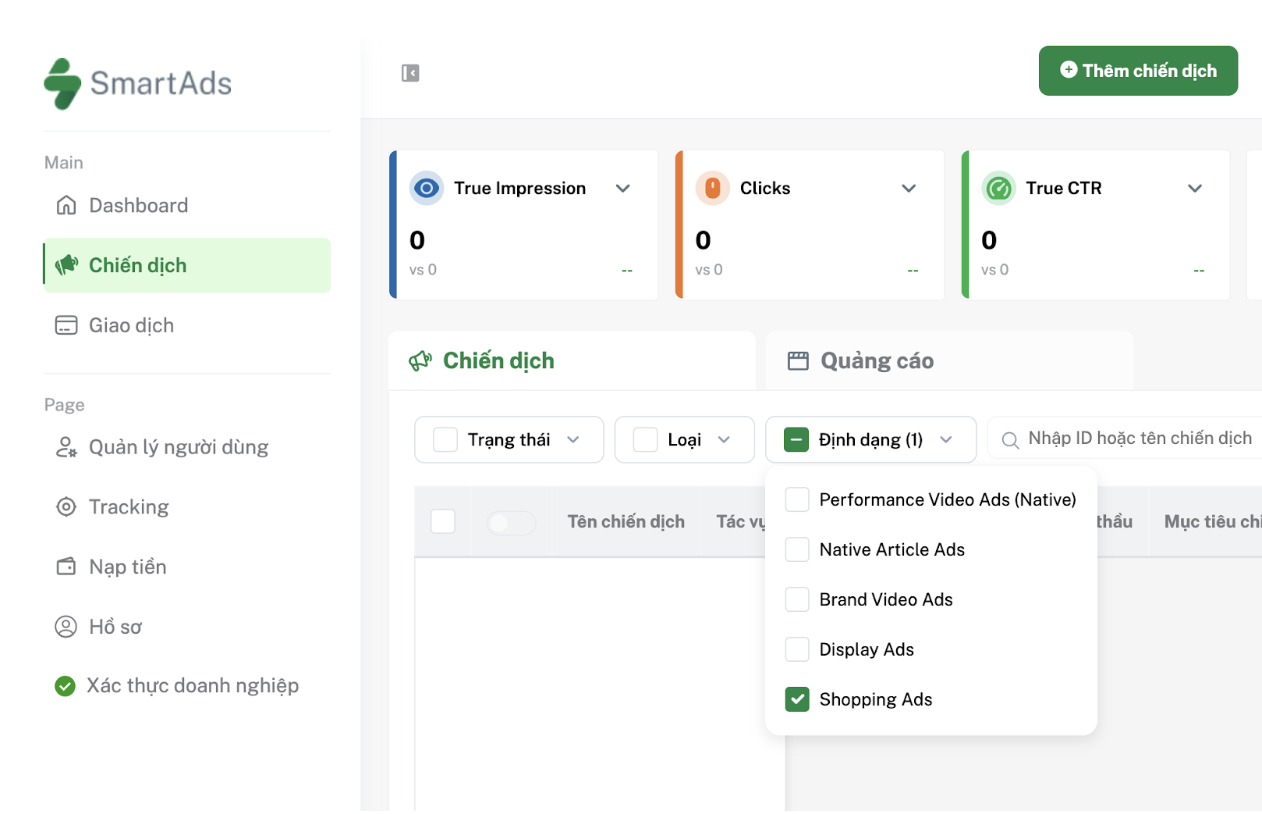Open Xác thực doanh nghiệp link
The image size is (1262, 814).
[x=192, y=686]
